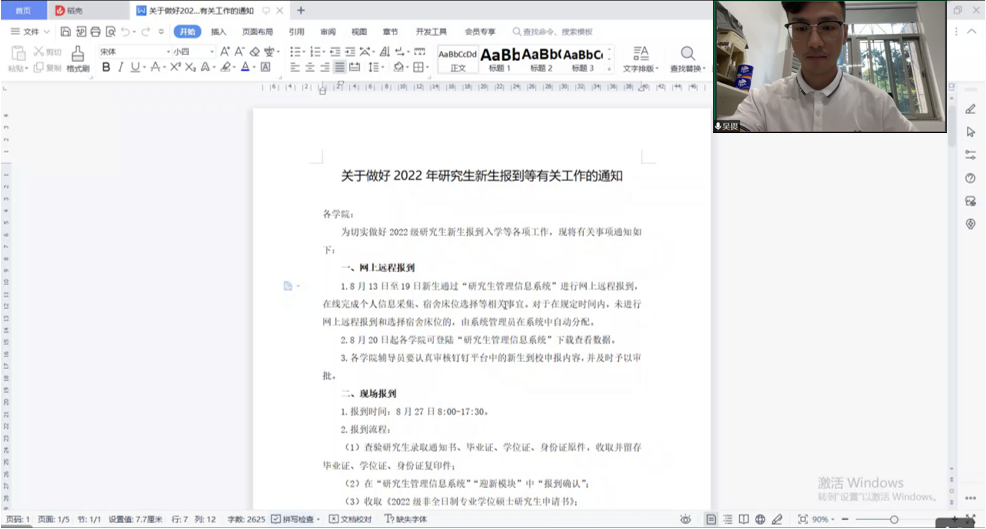
Task: Switch to the 插入 ribbon tab
Action: pyautogui.click(x=218, y=32)
